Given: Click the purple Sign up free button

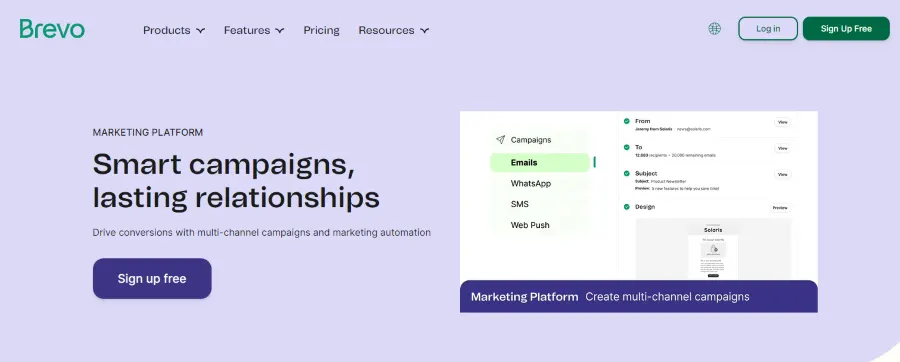Looking at the screenshot, I should pyautogui.click(x=152, y=279).
